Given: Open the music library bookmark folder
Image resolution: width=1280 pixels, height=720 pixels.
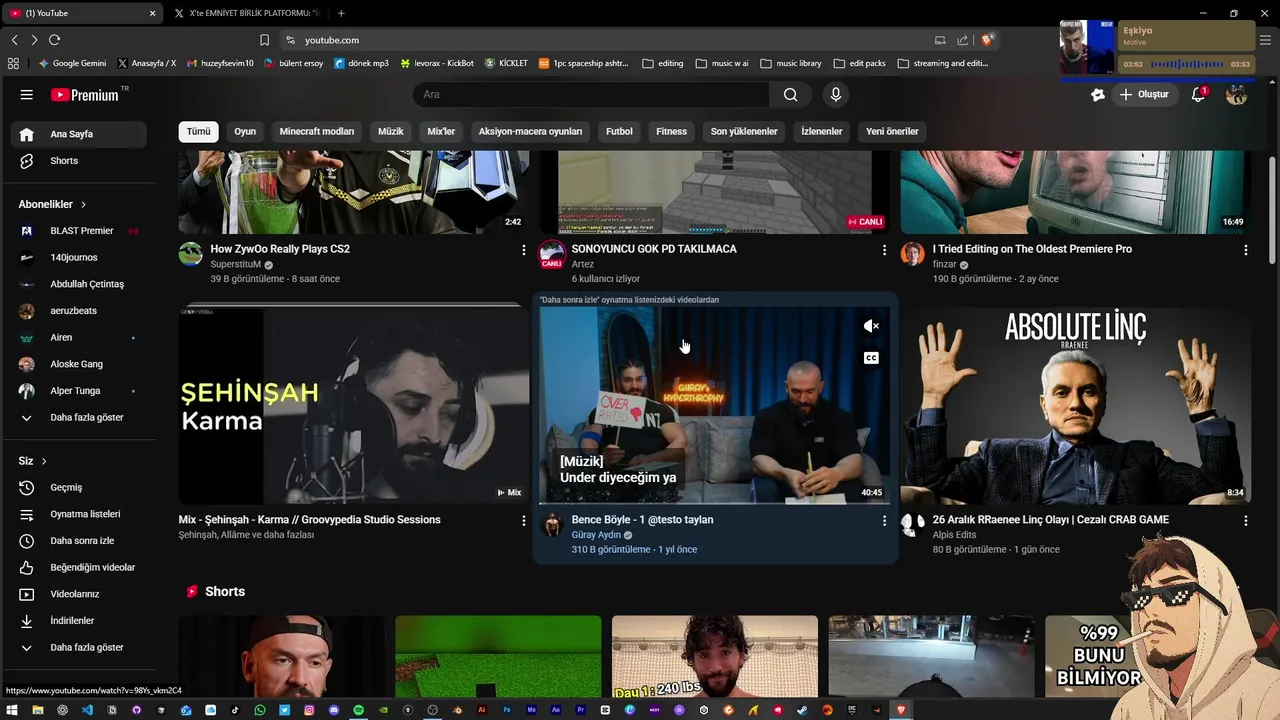Looking at the screenshot, I should pos(791,63).
